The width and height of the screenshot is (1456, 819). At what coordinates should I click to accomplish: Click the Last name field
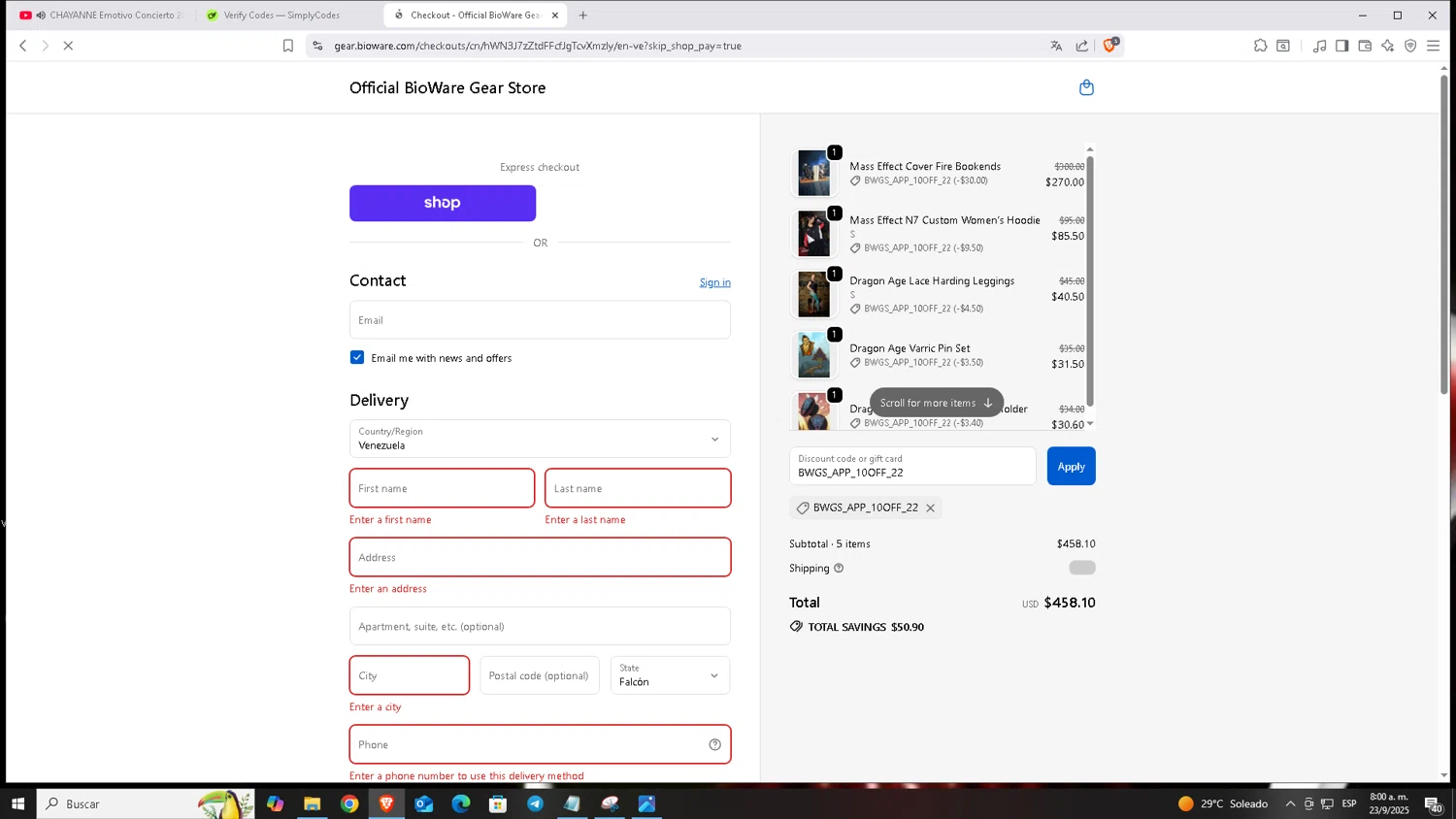638,488
